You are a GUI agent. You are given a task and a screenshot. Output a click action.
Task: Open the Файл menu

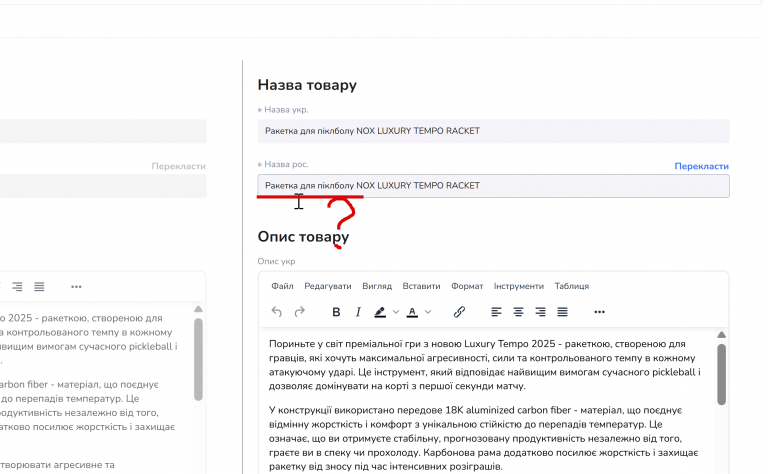tap(282, 286)
